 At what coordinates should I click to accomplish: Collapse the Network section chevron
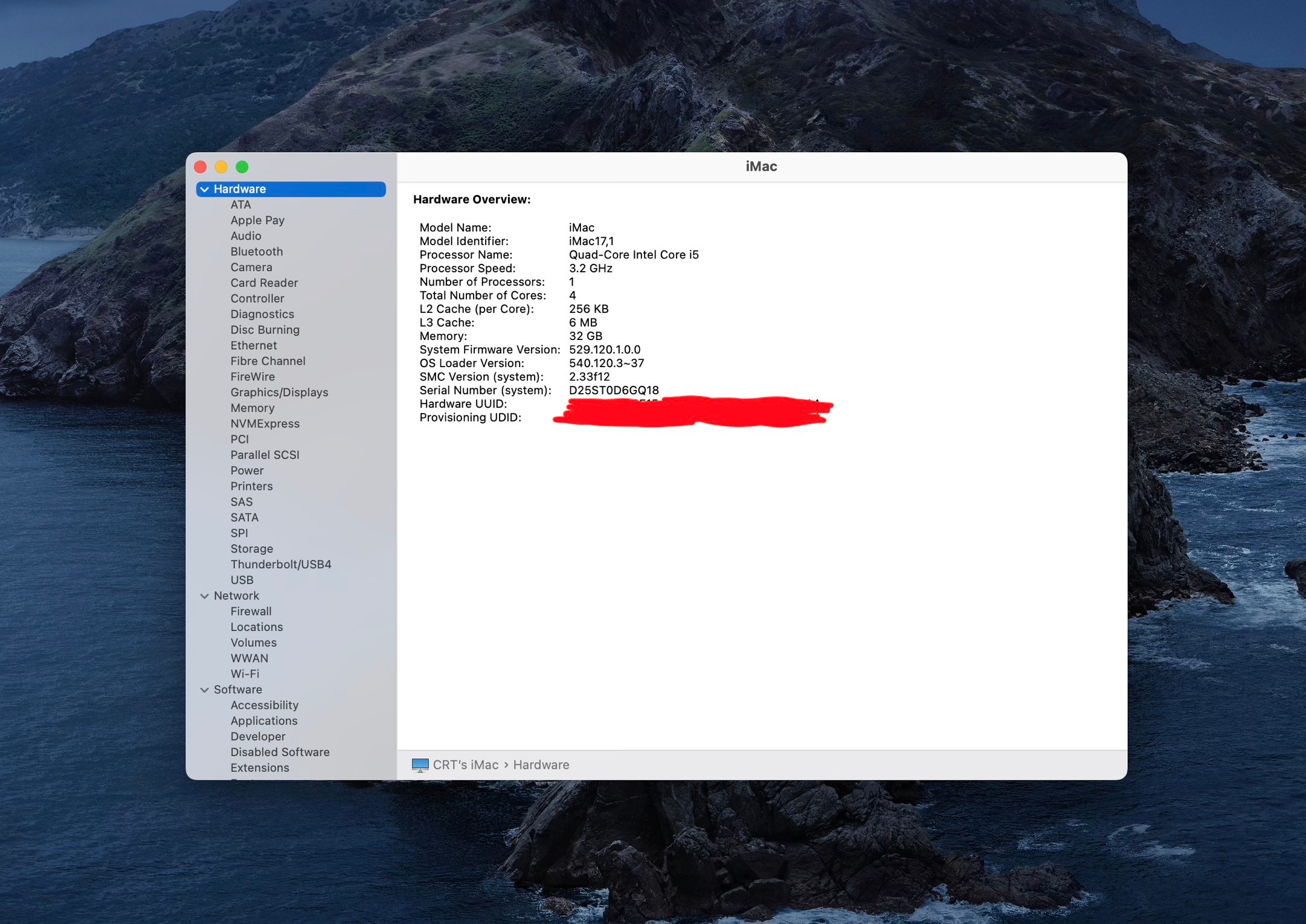pos(205,596)
